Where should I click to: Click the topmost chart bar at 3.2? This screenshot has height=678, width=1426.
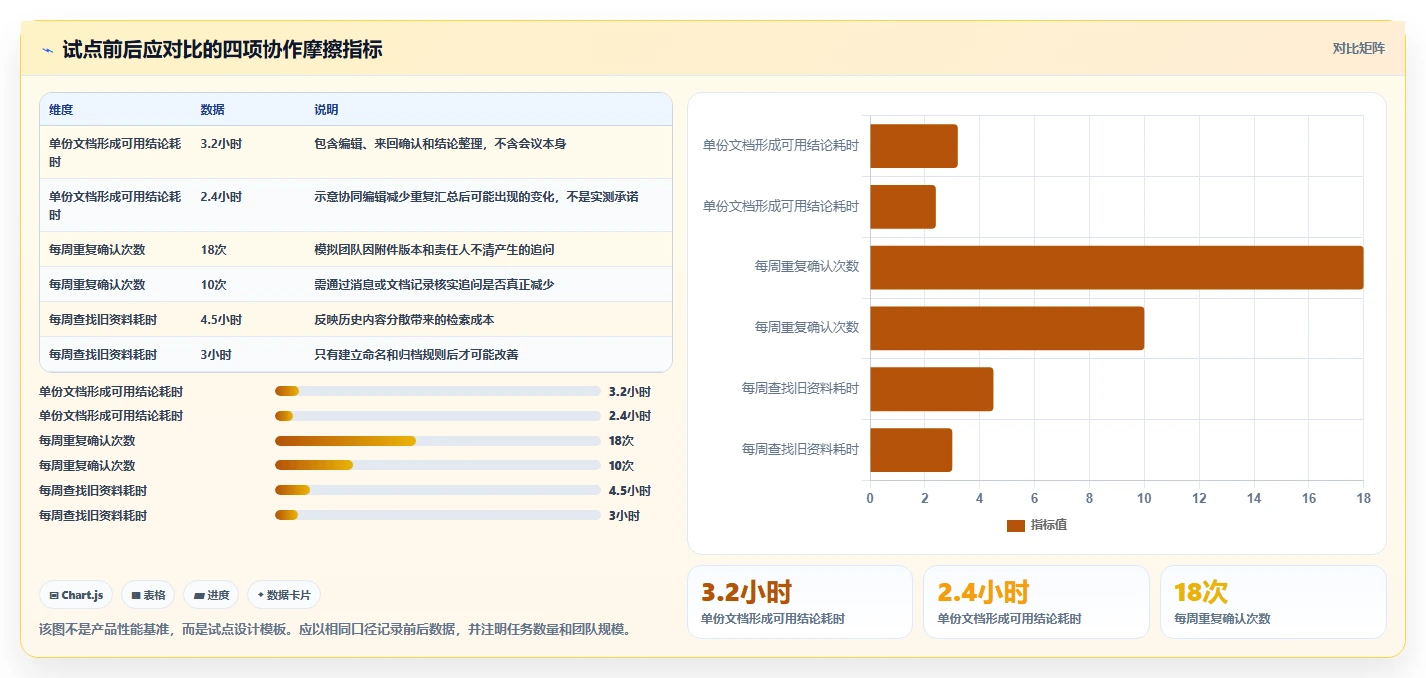(914, 146)
